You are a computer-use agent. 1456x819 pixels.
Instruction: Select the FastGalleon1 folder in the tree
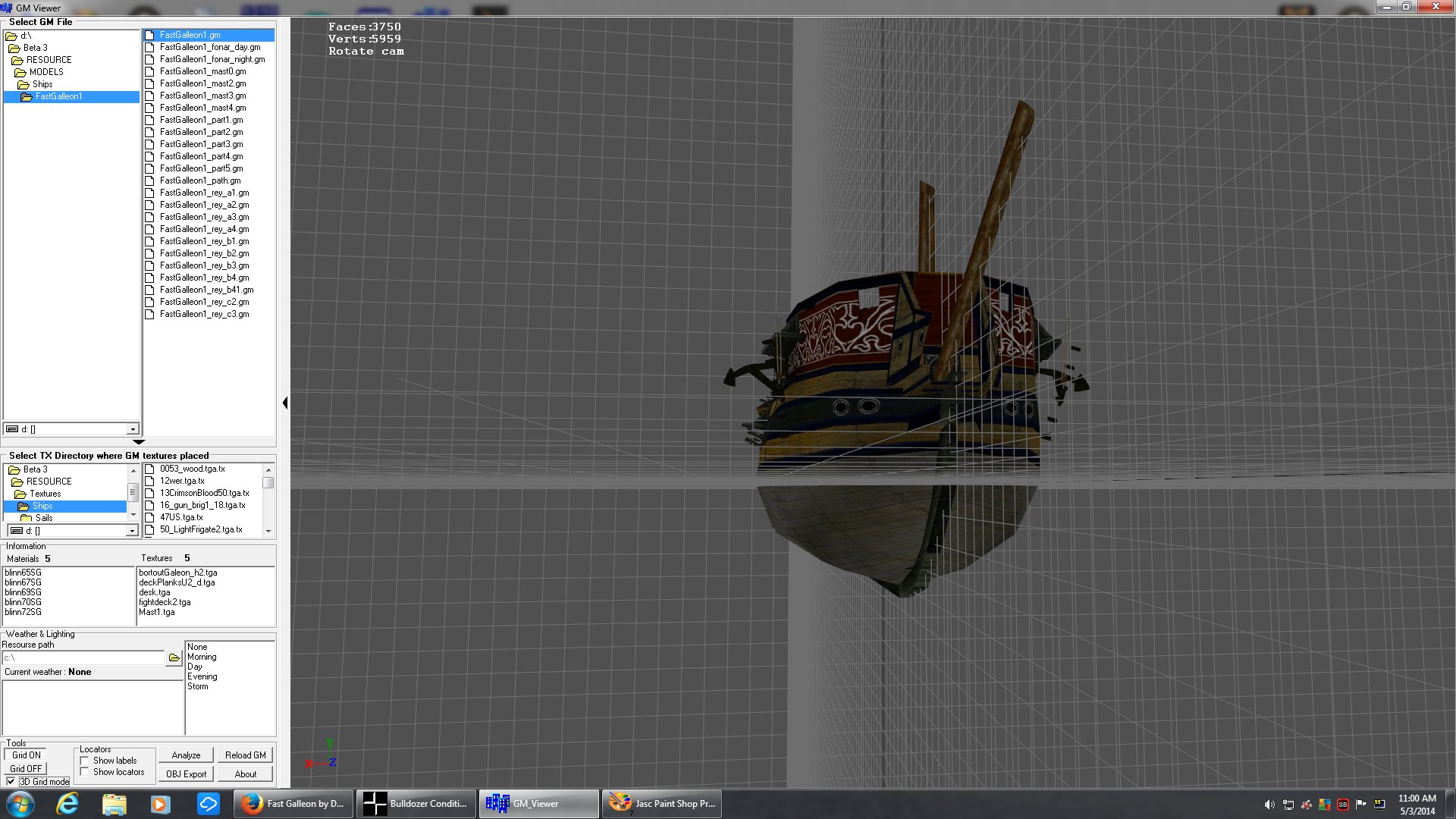[72, 96]
